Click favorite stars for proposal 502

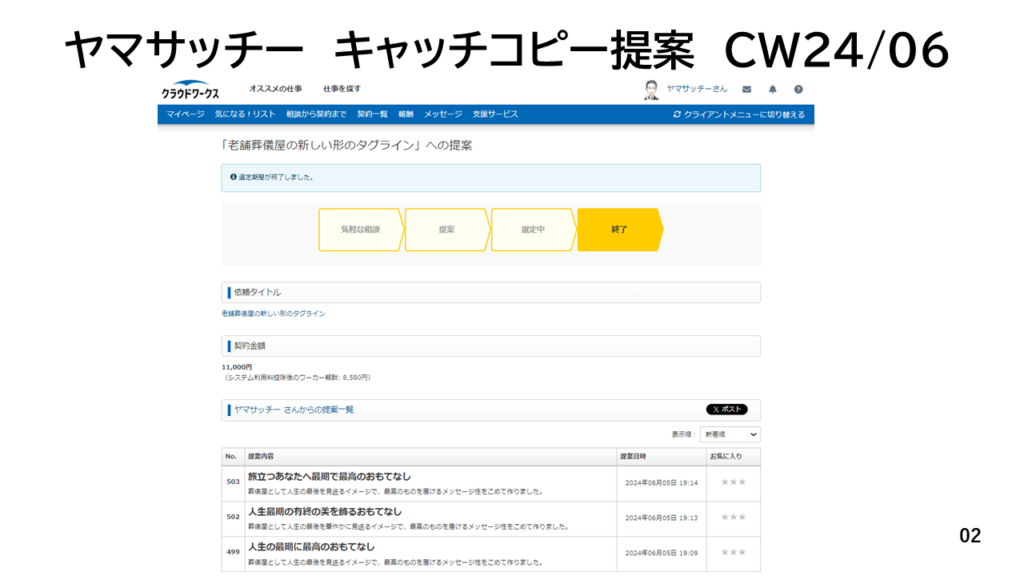(733, 517)
